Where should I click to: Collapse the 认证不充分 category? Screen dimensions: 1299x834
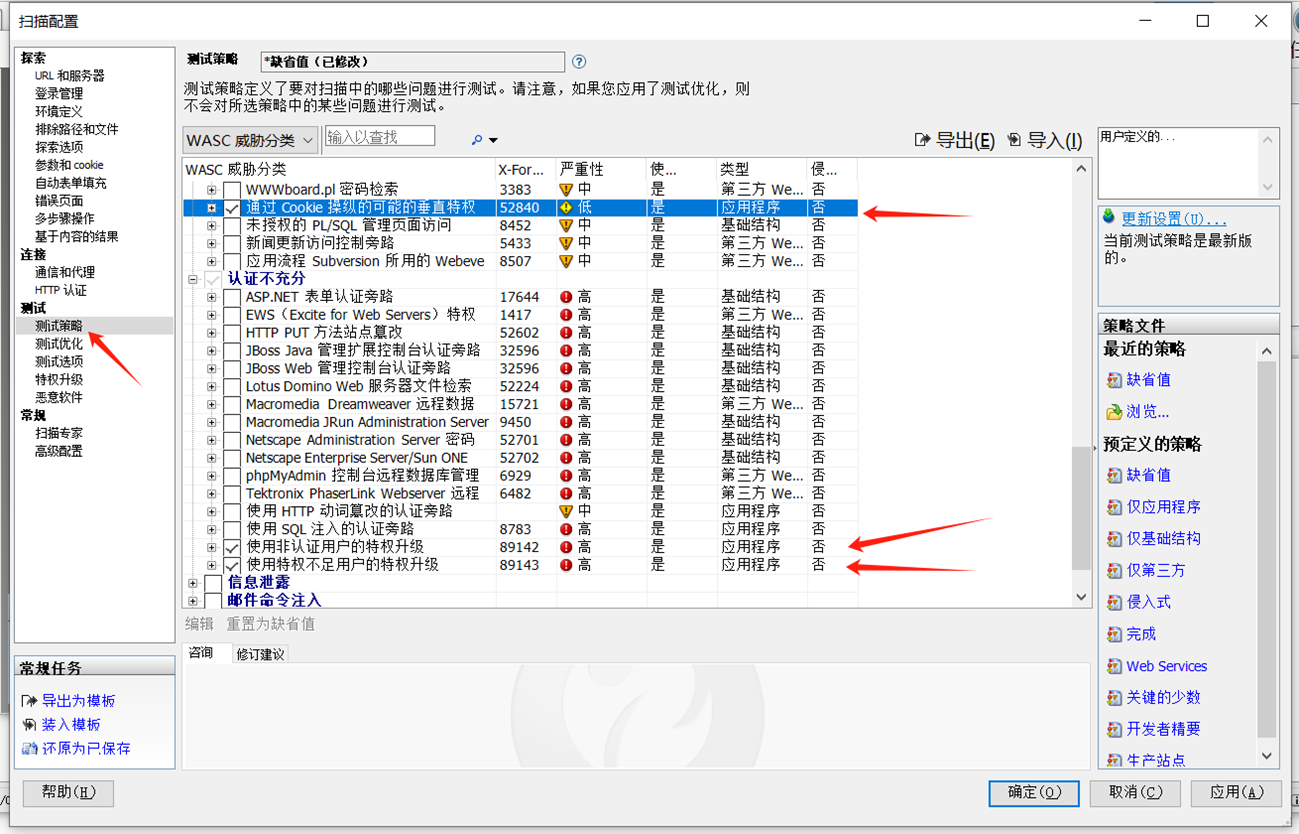193,279
